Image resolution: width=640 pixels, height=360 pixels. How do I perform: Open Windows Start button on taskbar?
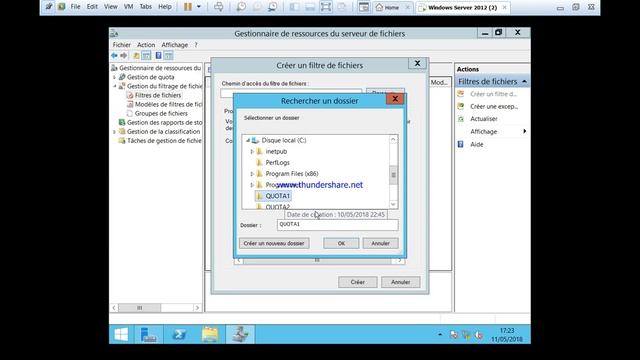tap(121, 335)
